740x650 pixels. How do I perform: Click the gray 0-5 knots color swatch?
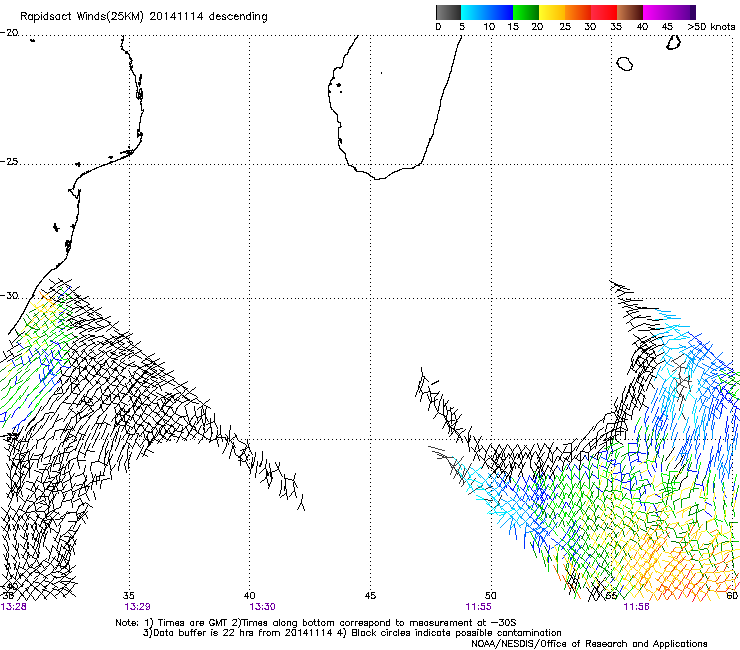(448, 12)
